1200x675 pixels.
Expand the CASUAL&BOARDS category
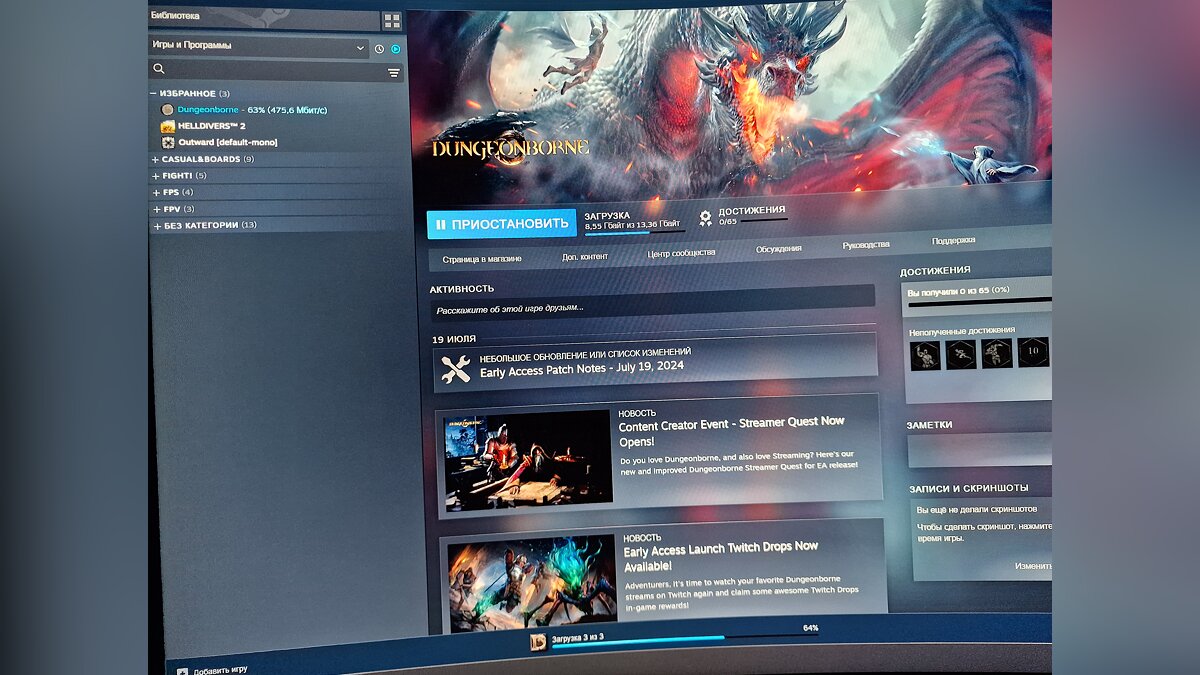coord(155,159)
